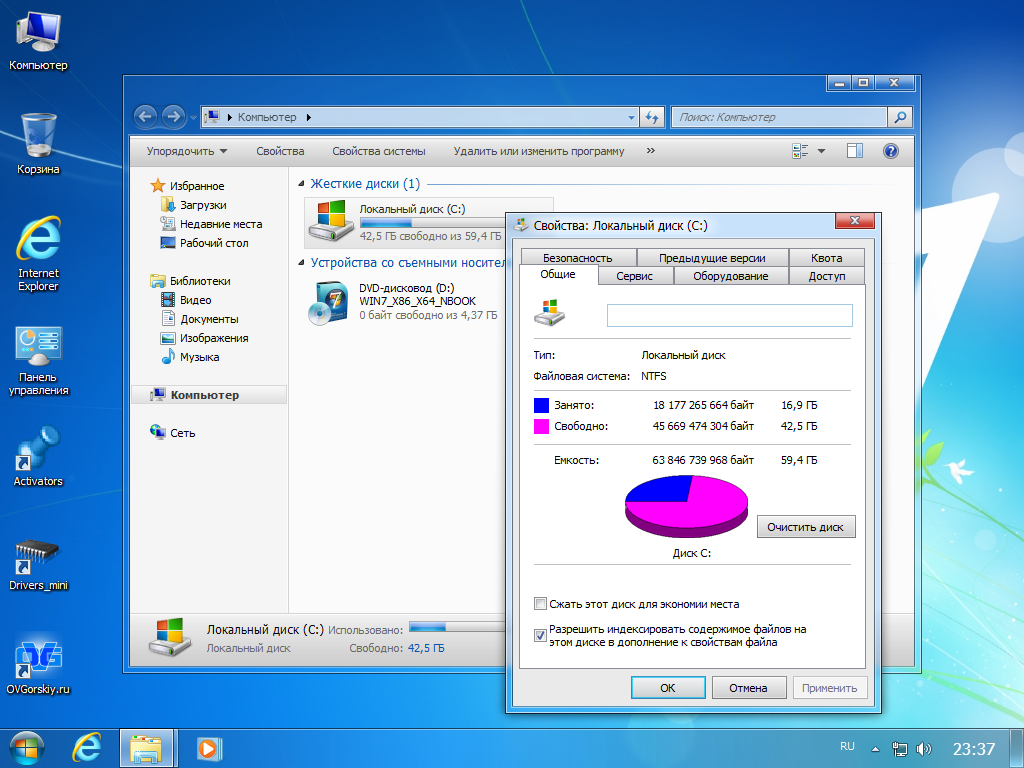1024x768 pixels.
Task: Open the Windows Start button
Action: (27, 748)
